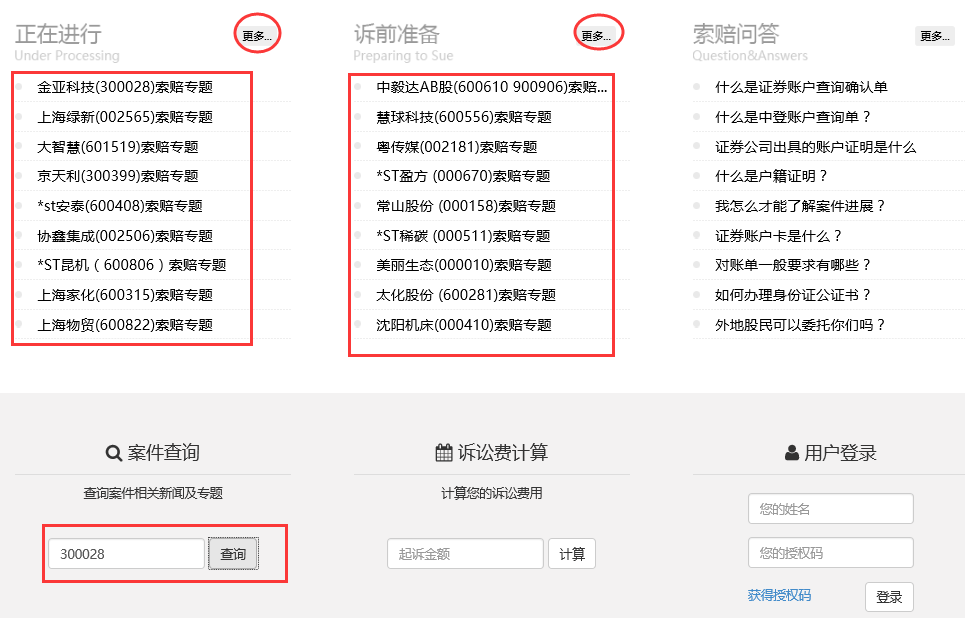Image resolution: width=965 pixels, height=618 pixels.
Task: Open 金亚科技(300028)索赔专题
Action: point(125,87)
